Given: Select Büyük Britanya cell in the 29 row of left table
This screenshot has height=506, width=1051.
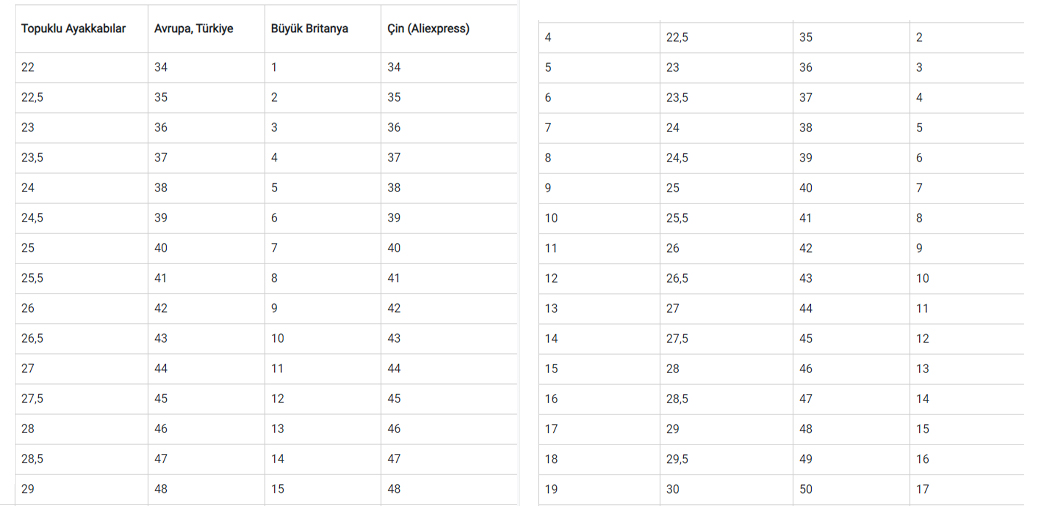Looking at the screenshot, I should (x=278, y=489).
